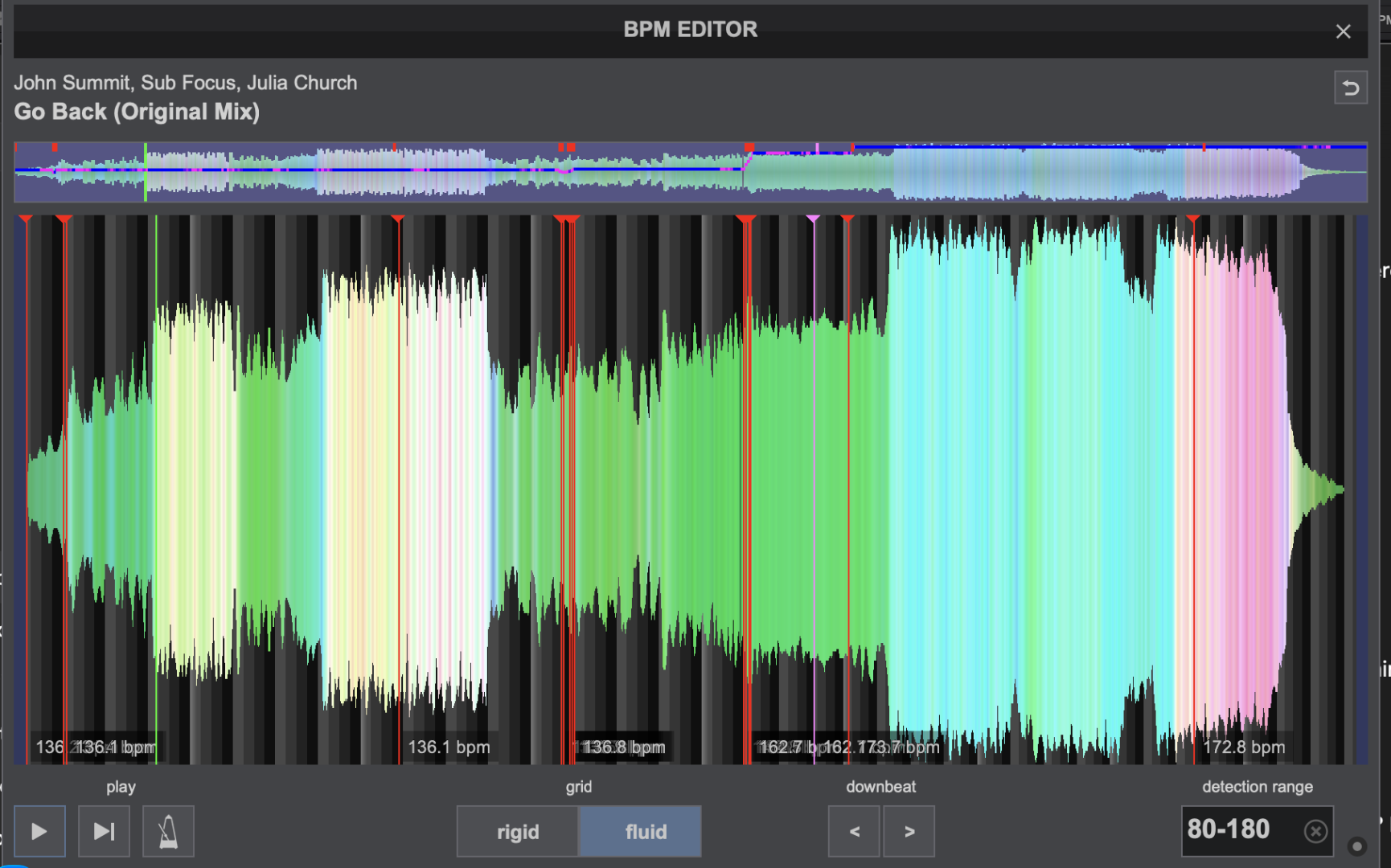Shift downbeat forward with right arrow
This screenshot has width=1391, height=868.
[909, 831]
